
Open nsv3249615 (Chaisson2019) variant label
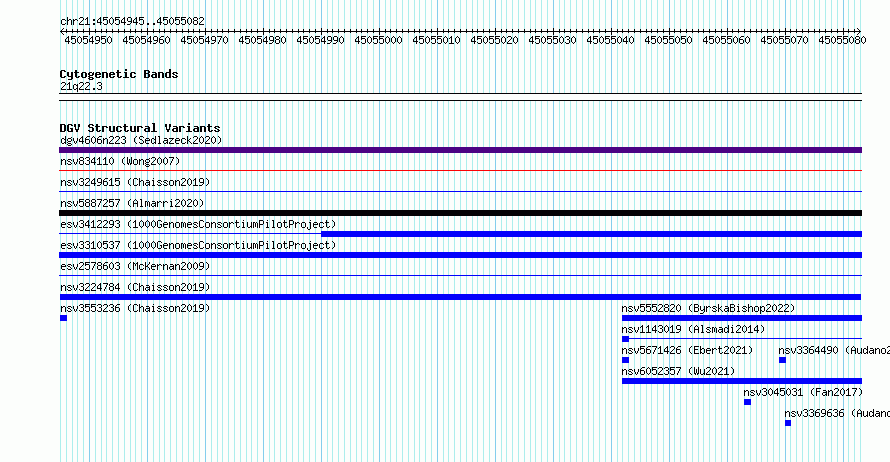(x=135, y=182)
